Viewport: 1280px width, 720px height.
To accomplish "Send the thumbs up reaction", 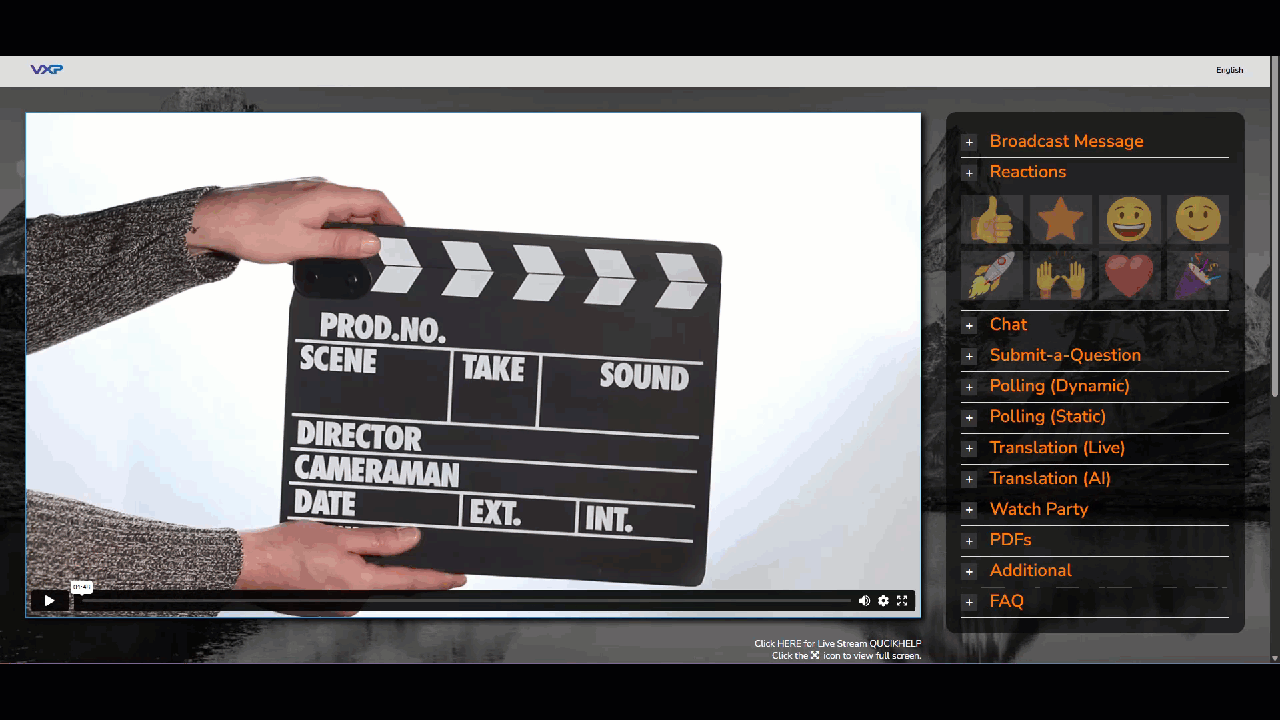I will (x=991, y=220).
